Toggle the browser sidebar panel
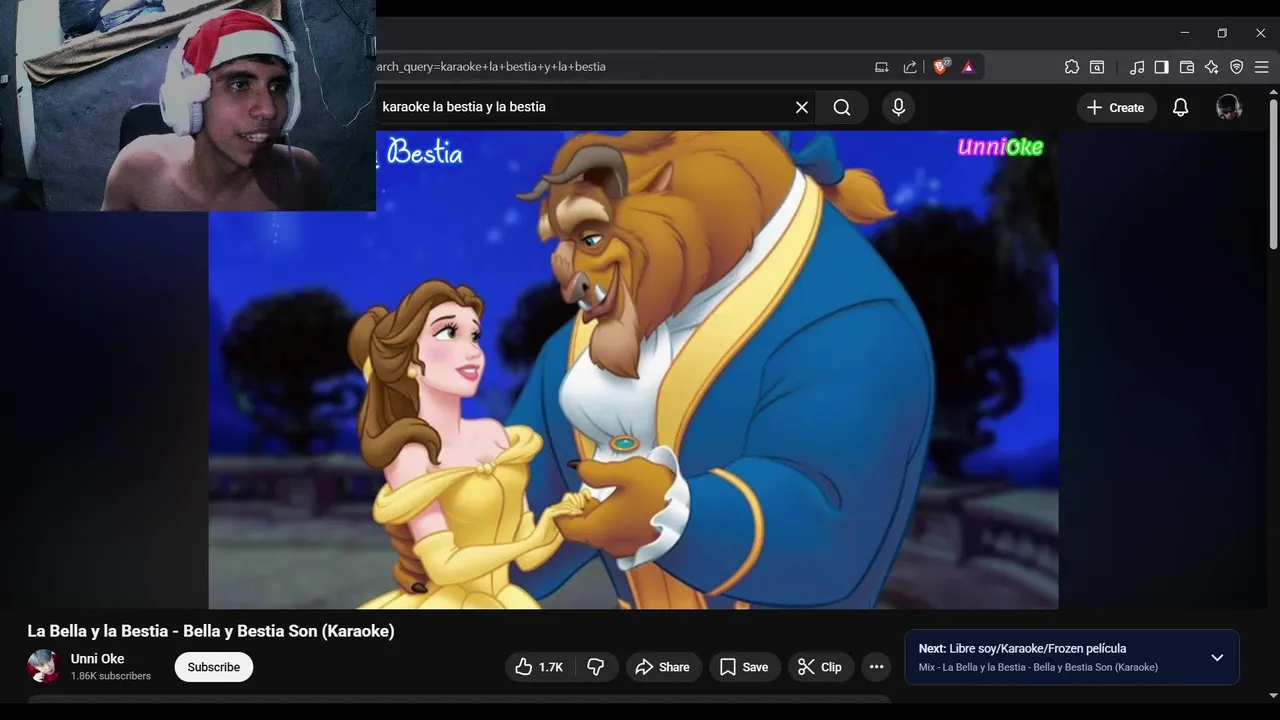 coord(1161,67)
